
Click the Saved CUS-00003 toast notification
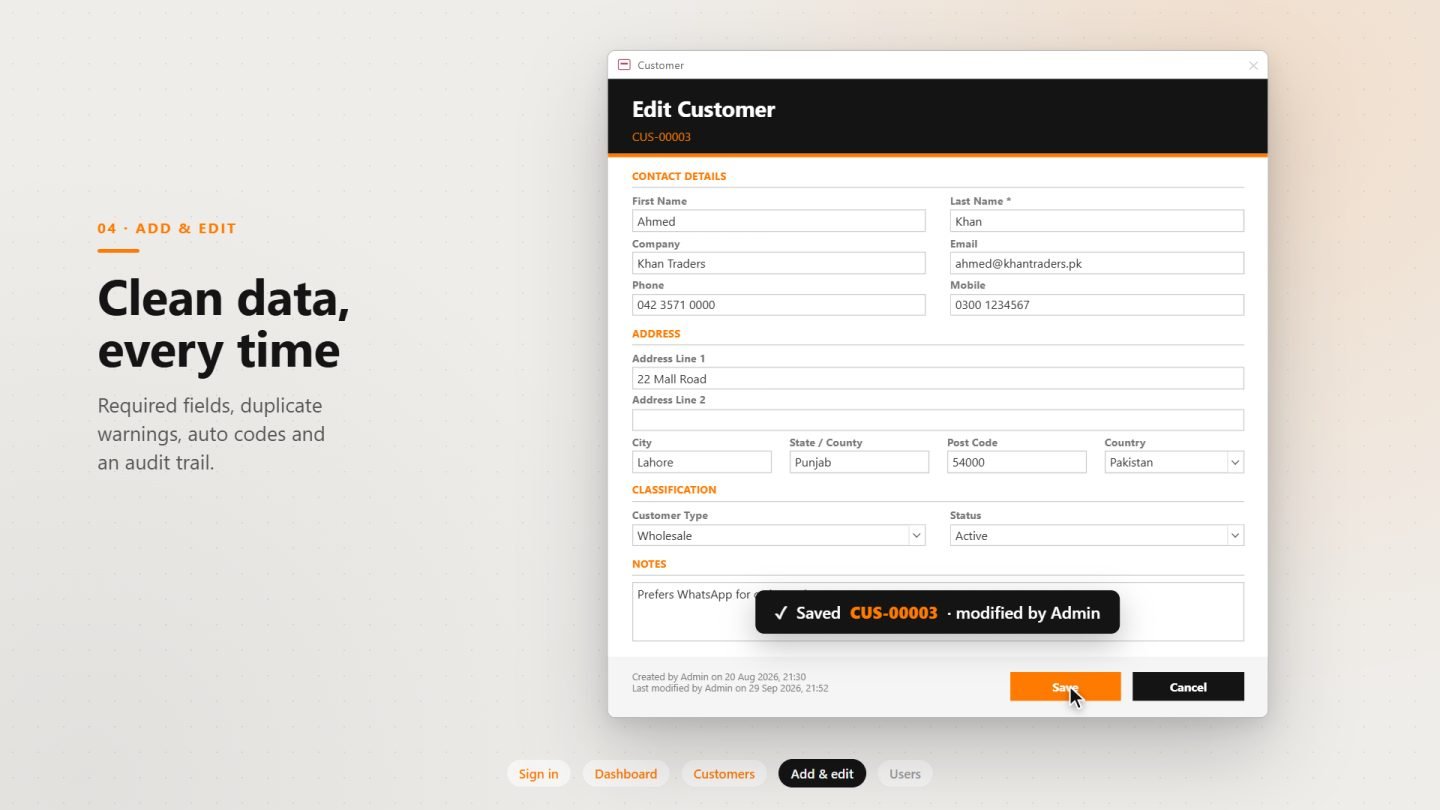pyautogui.click(x=937, y=612)
